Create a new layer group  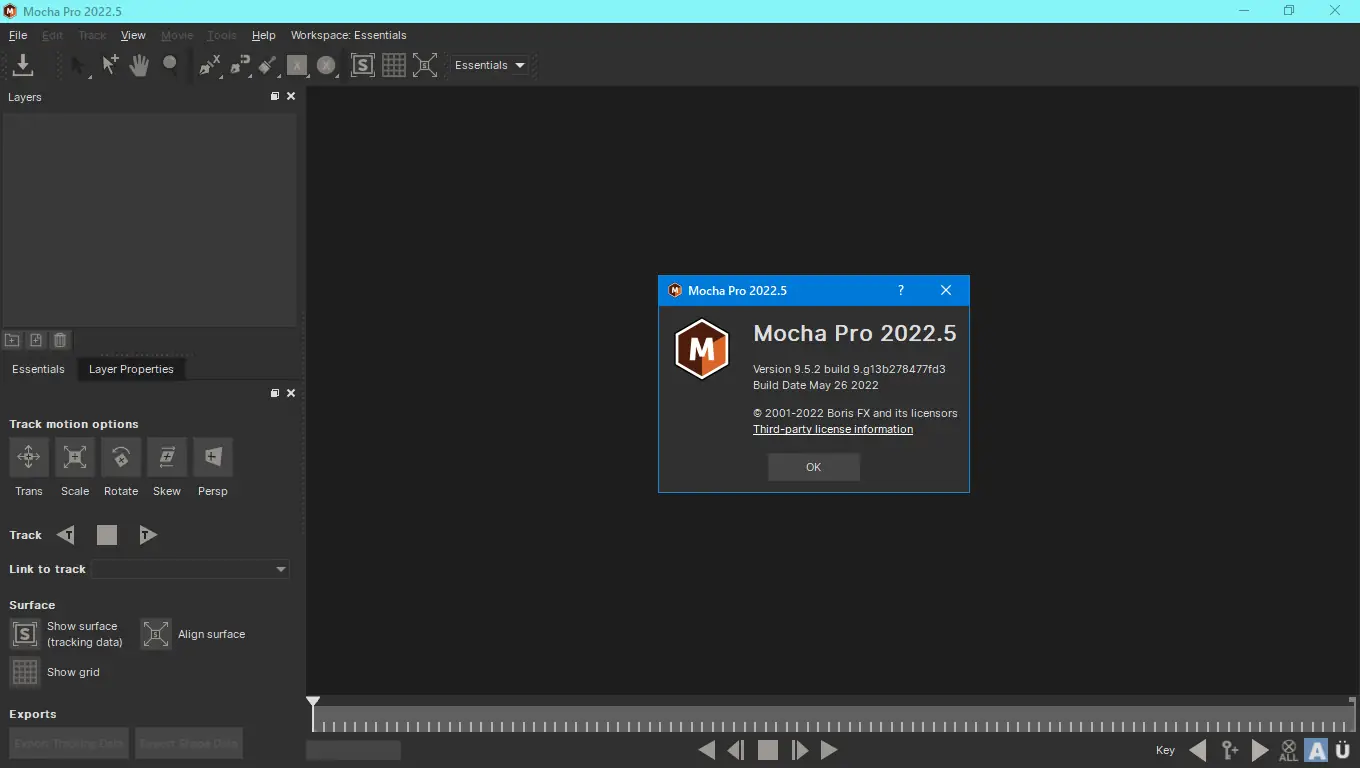tap(12, 340)
